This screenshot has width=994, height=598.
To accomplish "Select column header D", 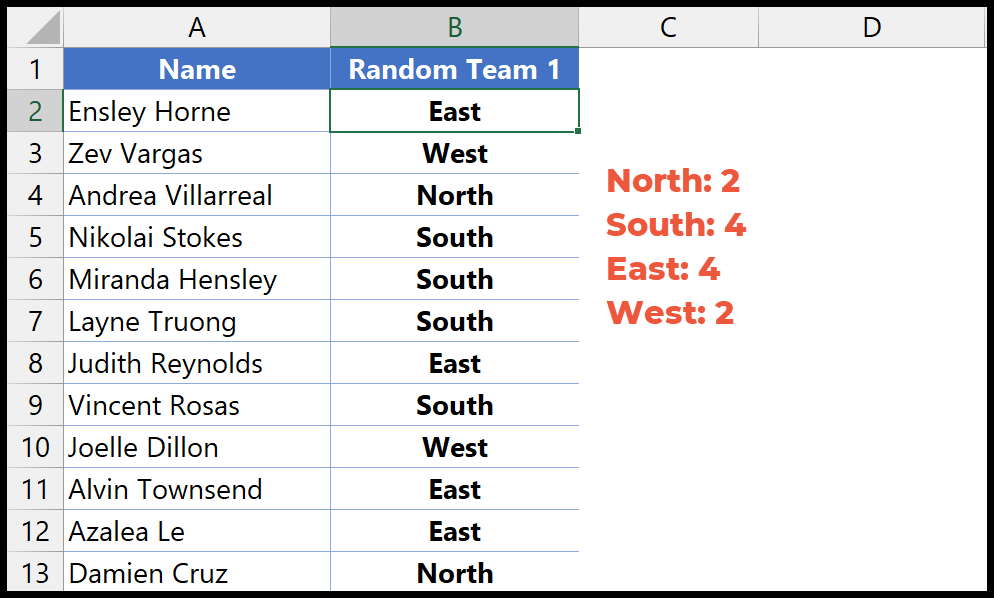I will click(x=870, y=27).
